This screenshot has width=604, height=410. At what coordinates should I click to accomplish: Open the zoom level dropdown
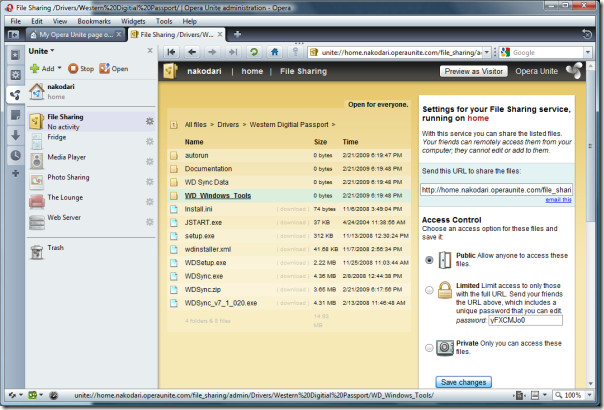589,395
